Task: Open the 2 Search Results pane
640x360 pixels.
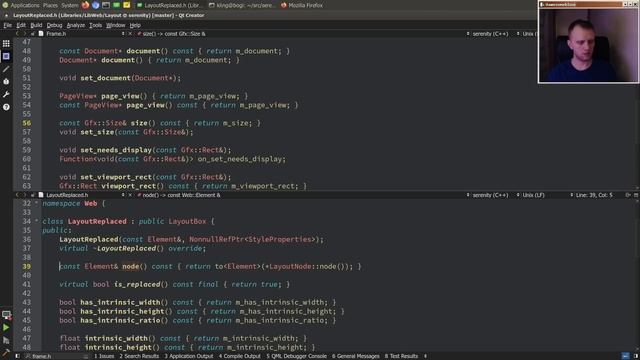Action: coord(139,356)
